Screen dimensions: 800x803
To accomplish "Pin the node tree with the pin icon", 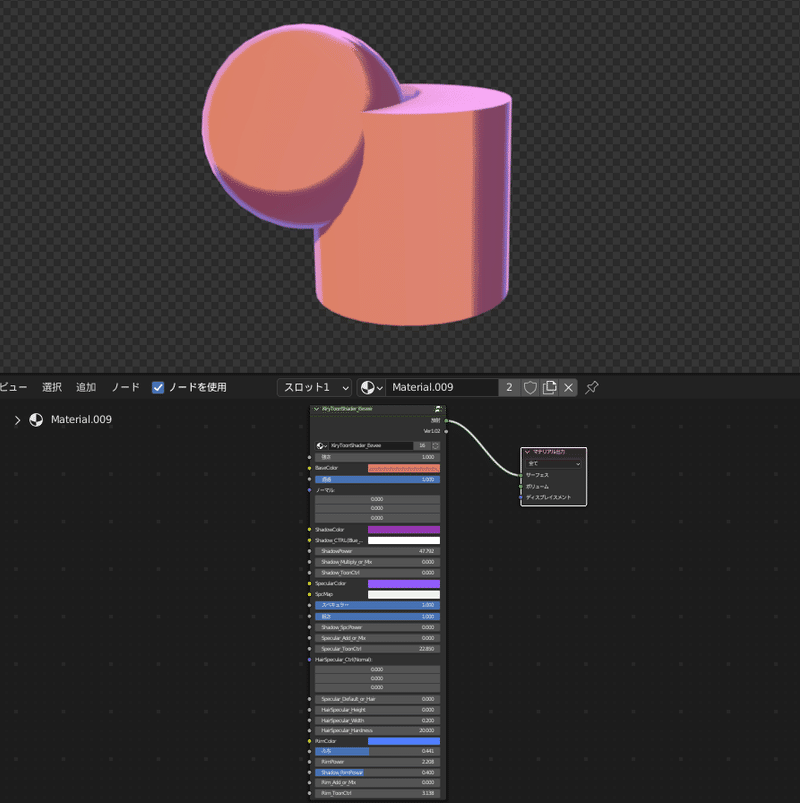I will [x=592, y=388].
